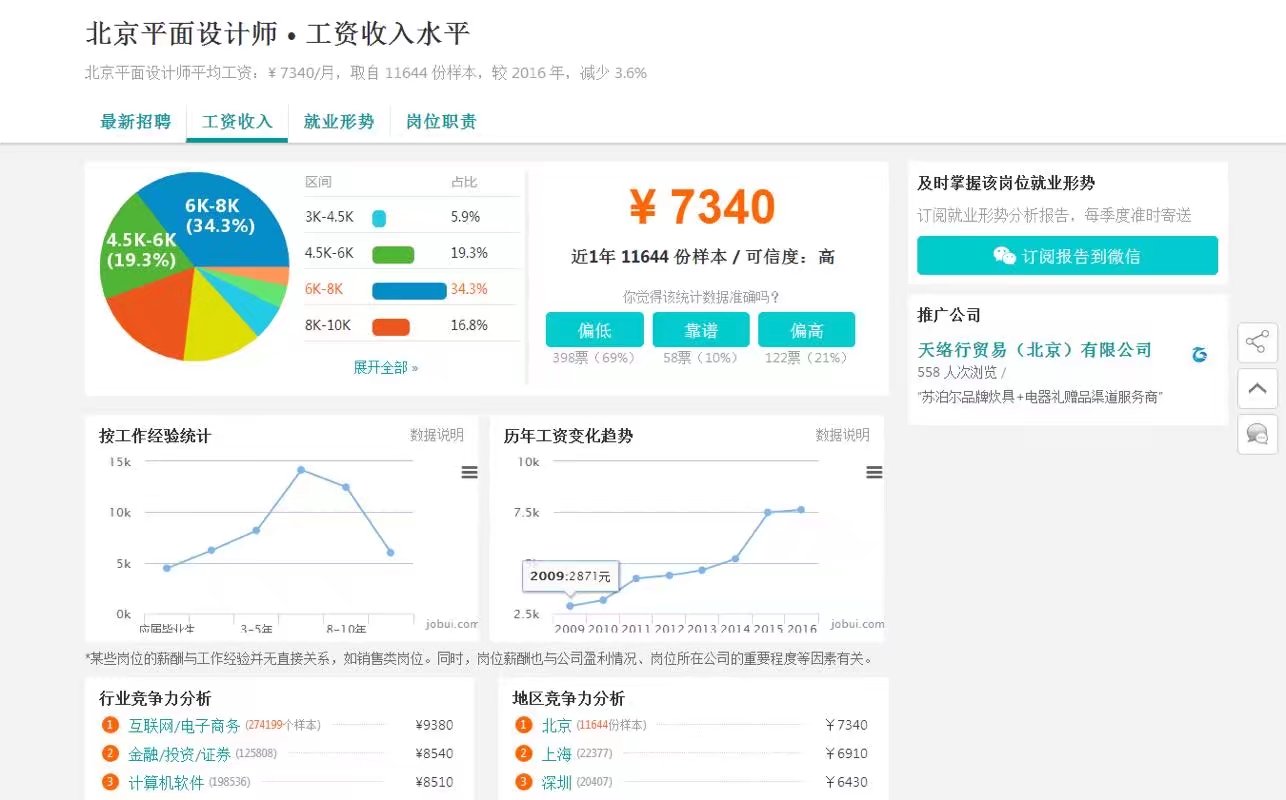Click the ¥6910 Shanghai salary value
Screen dimensions: 1286x800
[x=846, y=753]
